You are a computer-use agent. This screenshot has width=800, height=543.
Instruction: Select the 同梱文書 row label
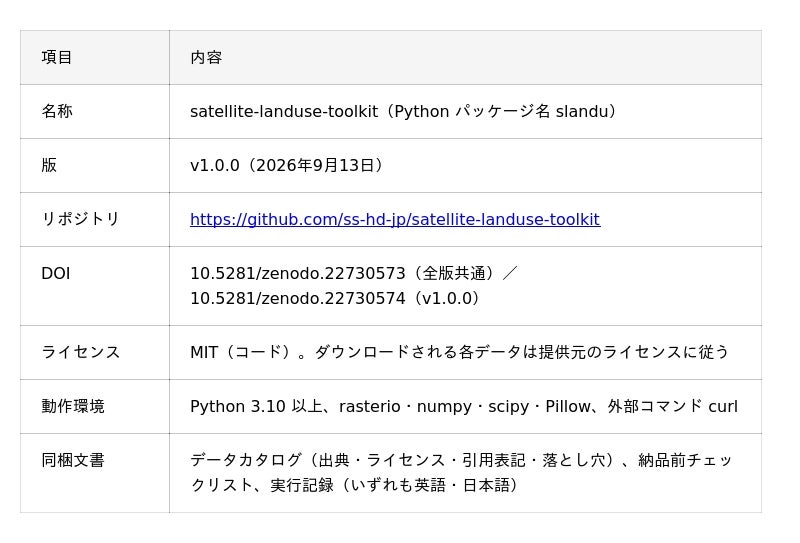pos(73,460)
